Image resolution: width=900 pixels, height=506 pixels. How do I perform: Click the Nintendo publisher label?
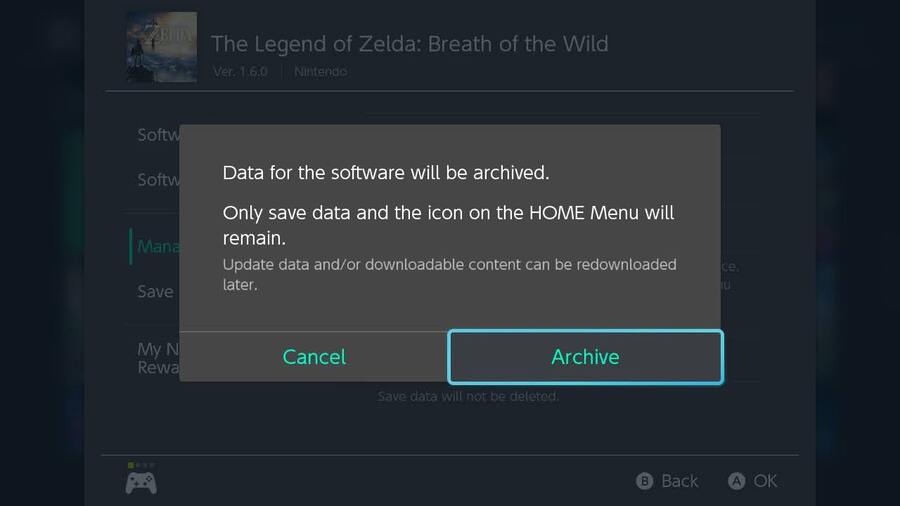[x=320, y=72]
